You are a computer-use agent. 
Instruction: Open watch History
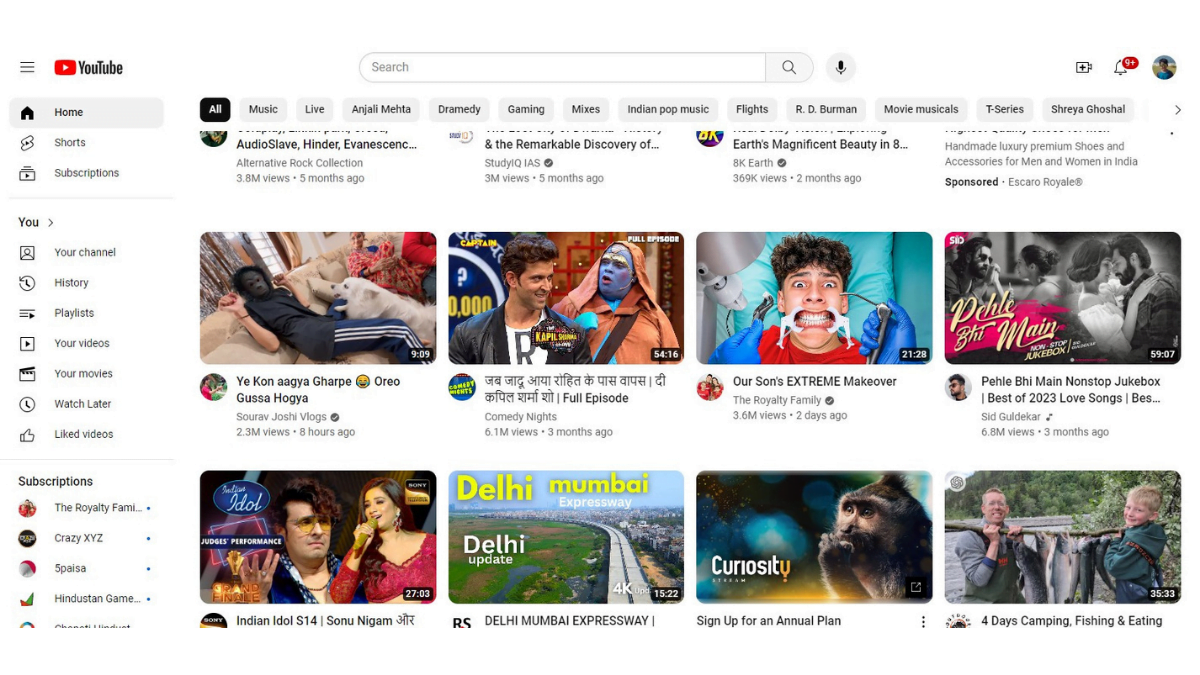[x=86, y=283]
